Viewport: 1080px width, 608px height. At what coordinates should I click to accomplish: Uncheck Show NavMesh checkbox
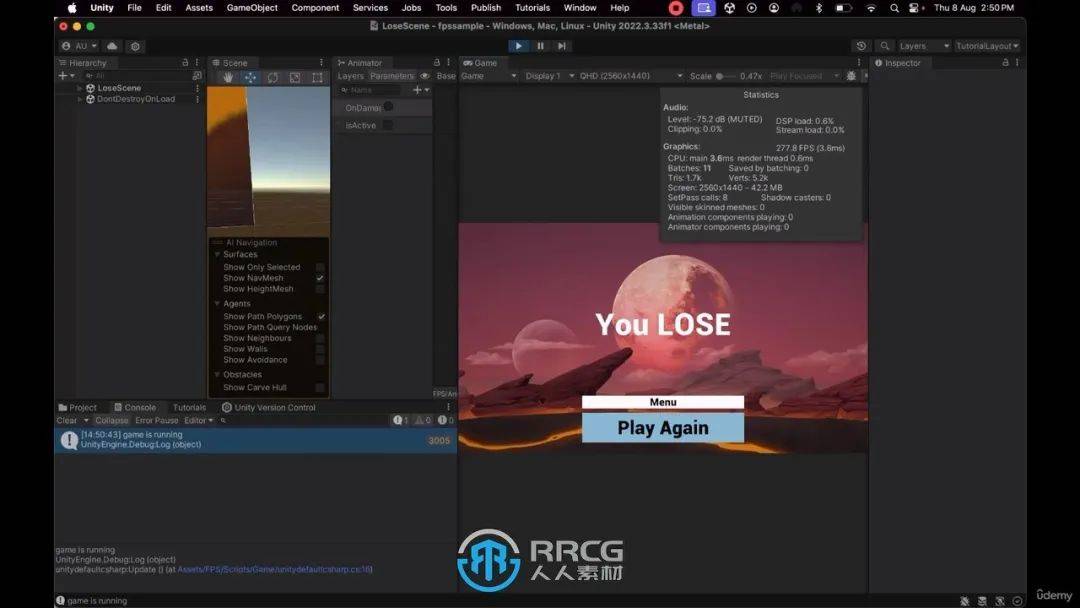click(320, 278)
